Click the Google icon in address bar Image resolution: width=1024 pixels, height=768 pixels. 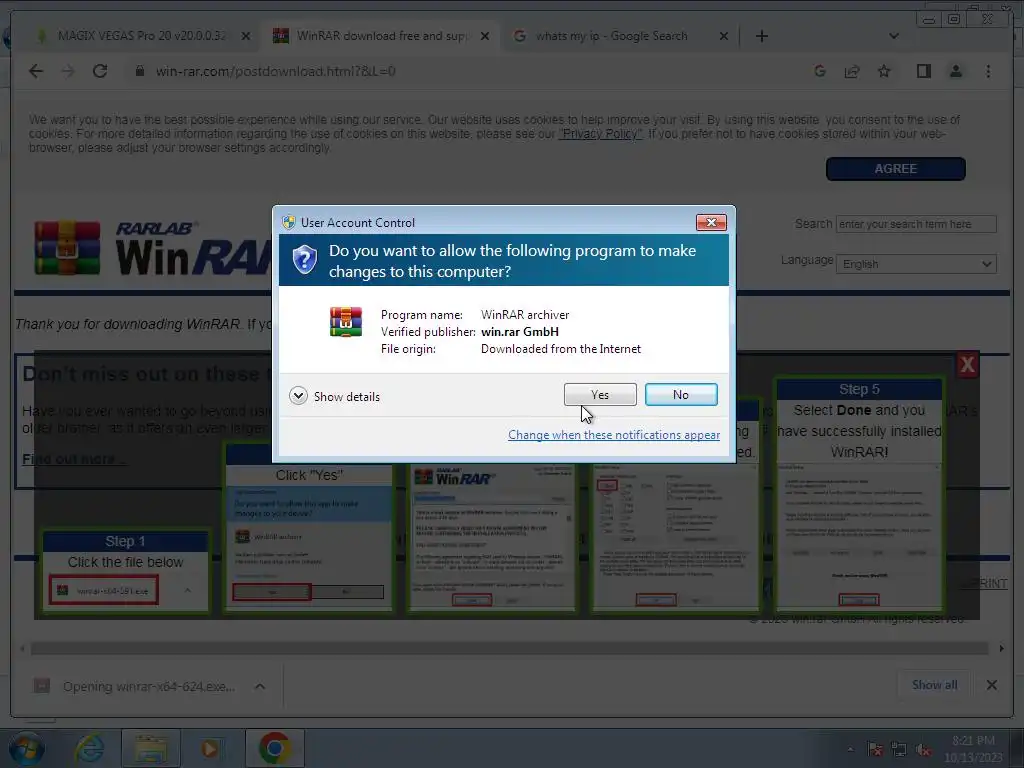point(820,71)
